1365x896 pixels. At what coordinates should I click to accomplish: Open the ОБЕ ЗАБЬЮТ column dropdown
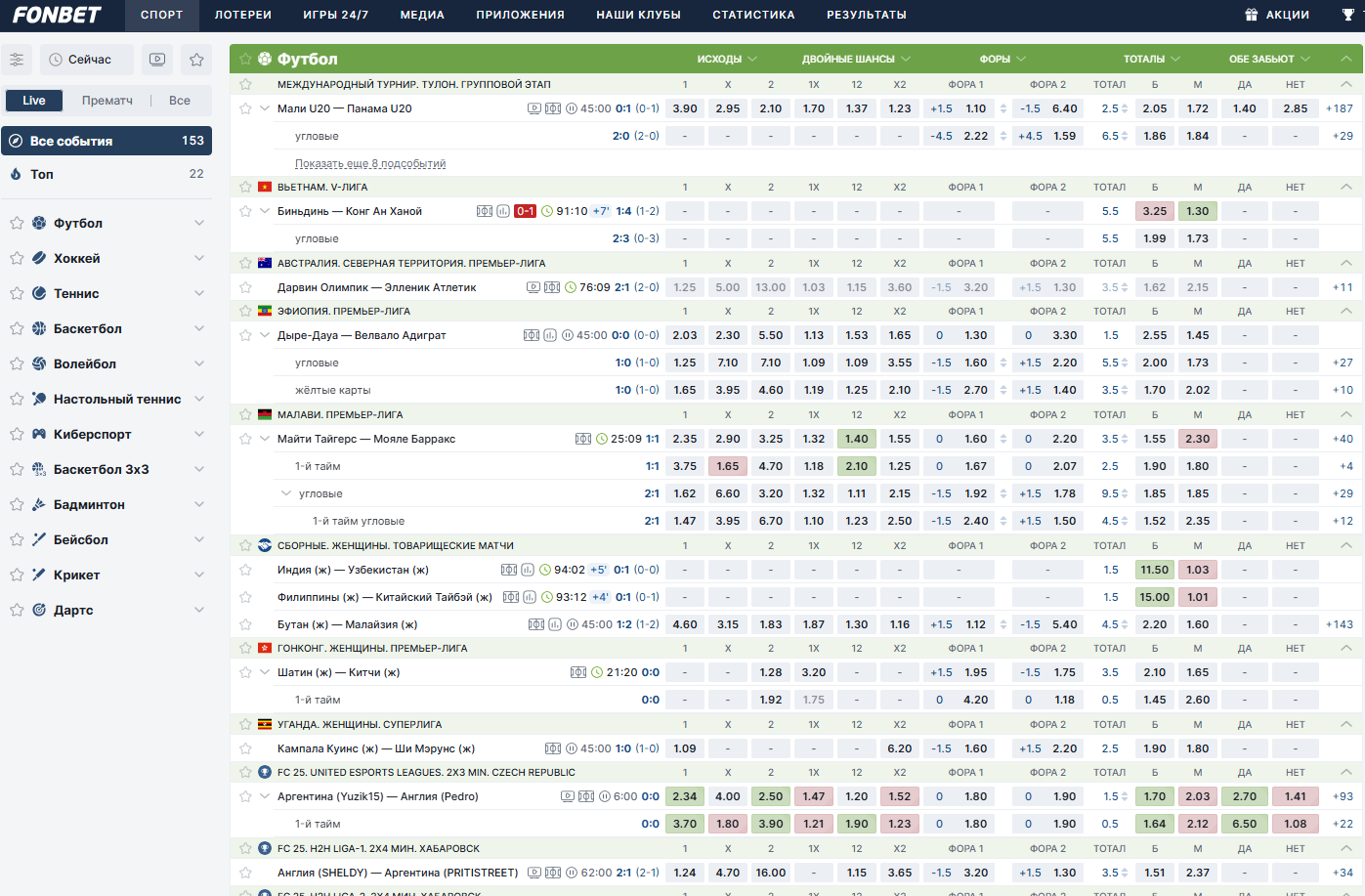[1269, 59]
